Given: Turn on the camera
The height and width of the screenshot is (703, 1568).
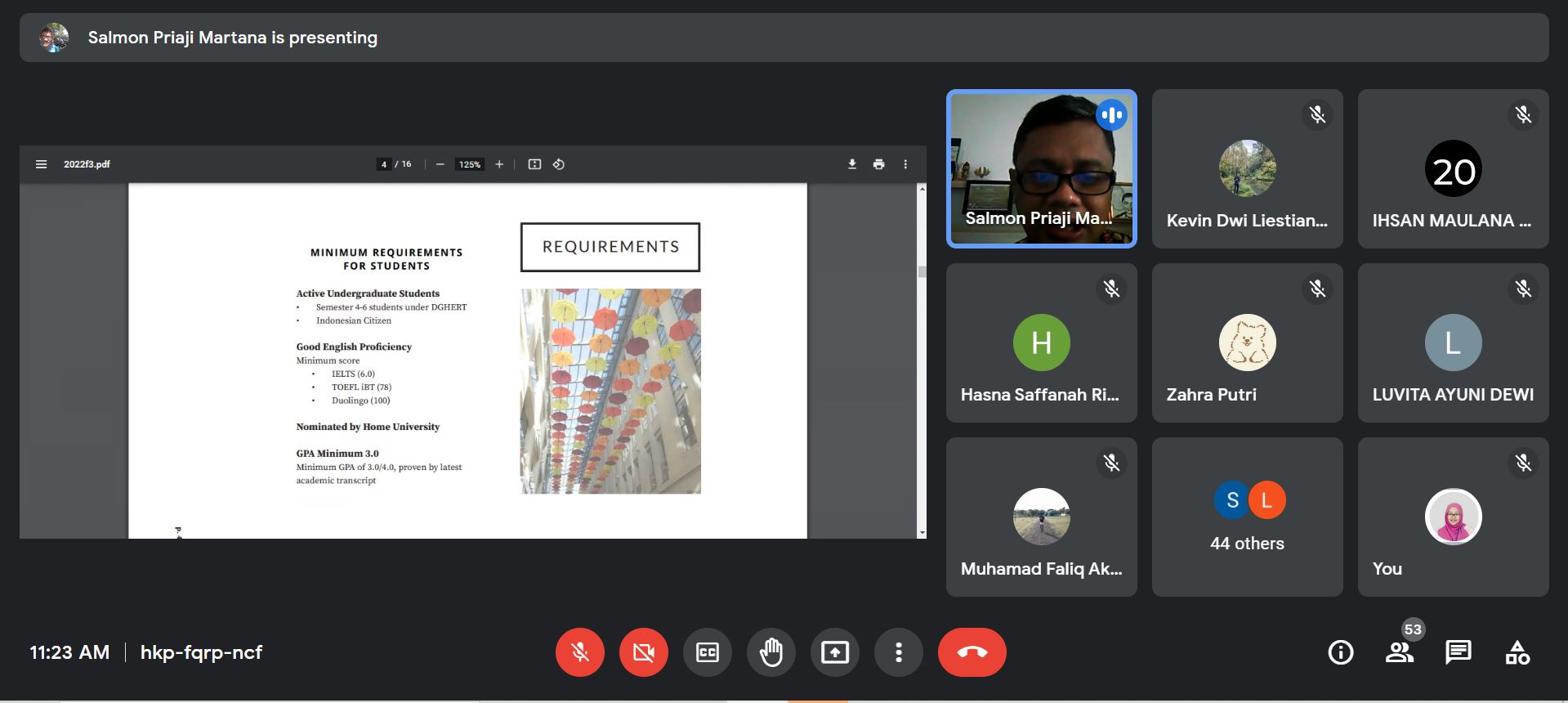Looking at the screenshot, I should coord(643,652).
